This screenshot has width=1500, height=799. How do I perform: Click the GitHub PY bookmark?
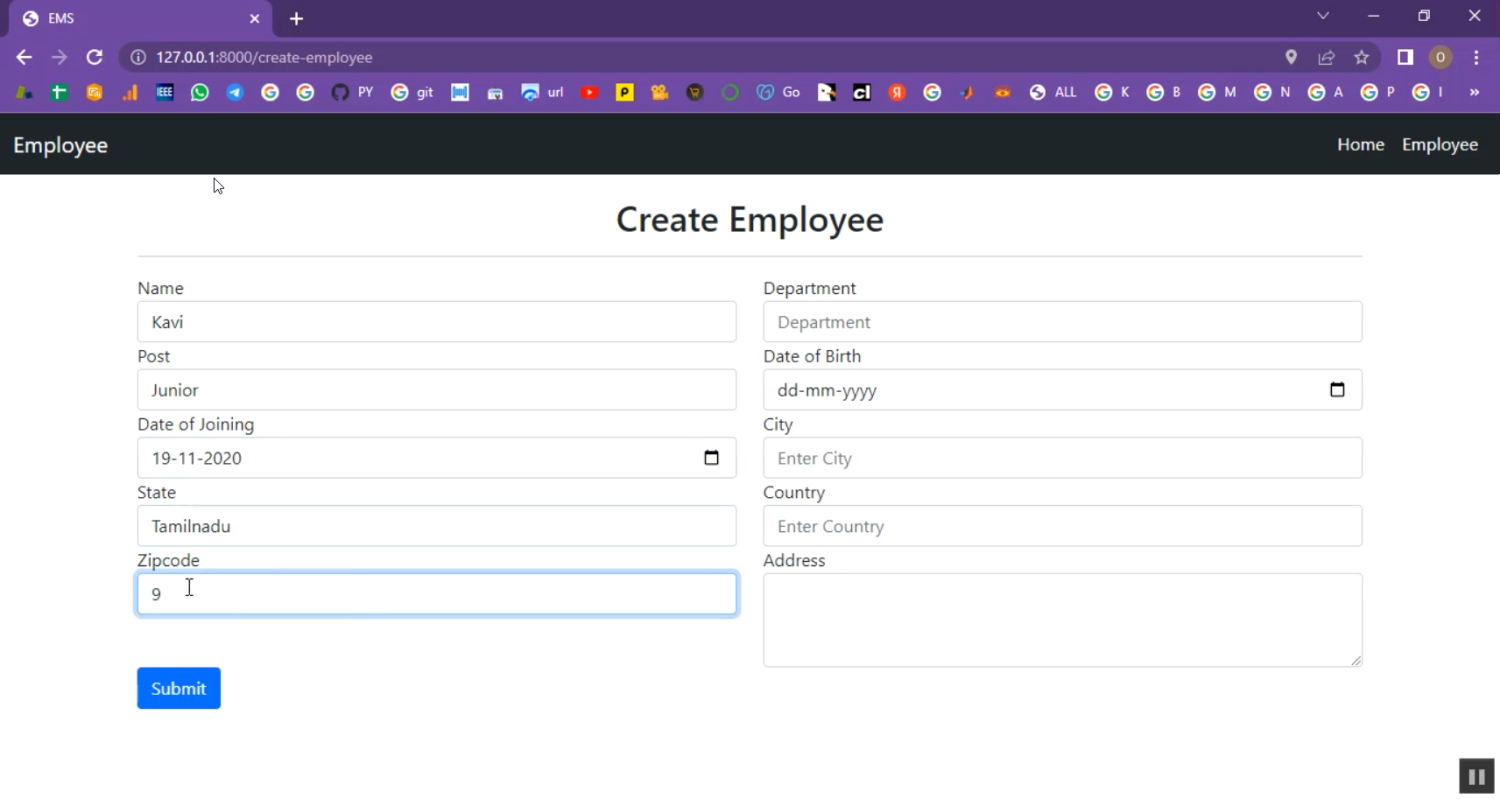click(x=351, y=92)
